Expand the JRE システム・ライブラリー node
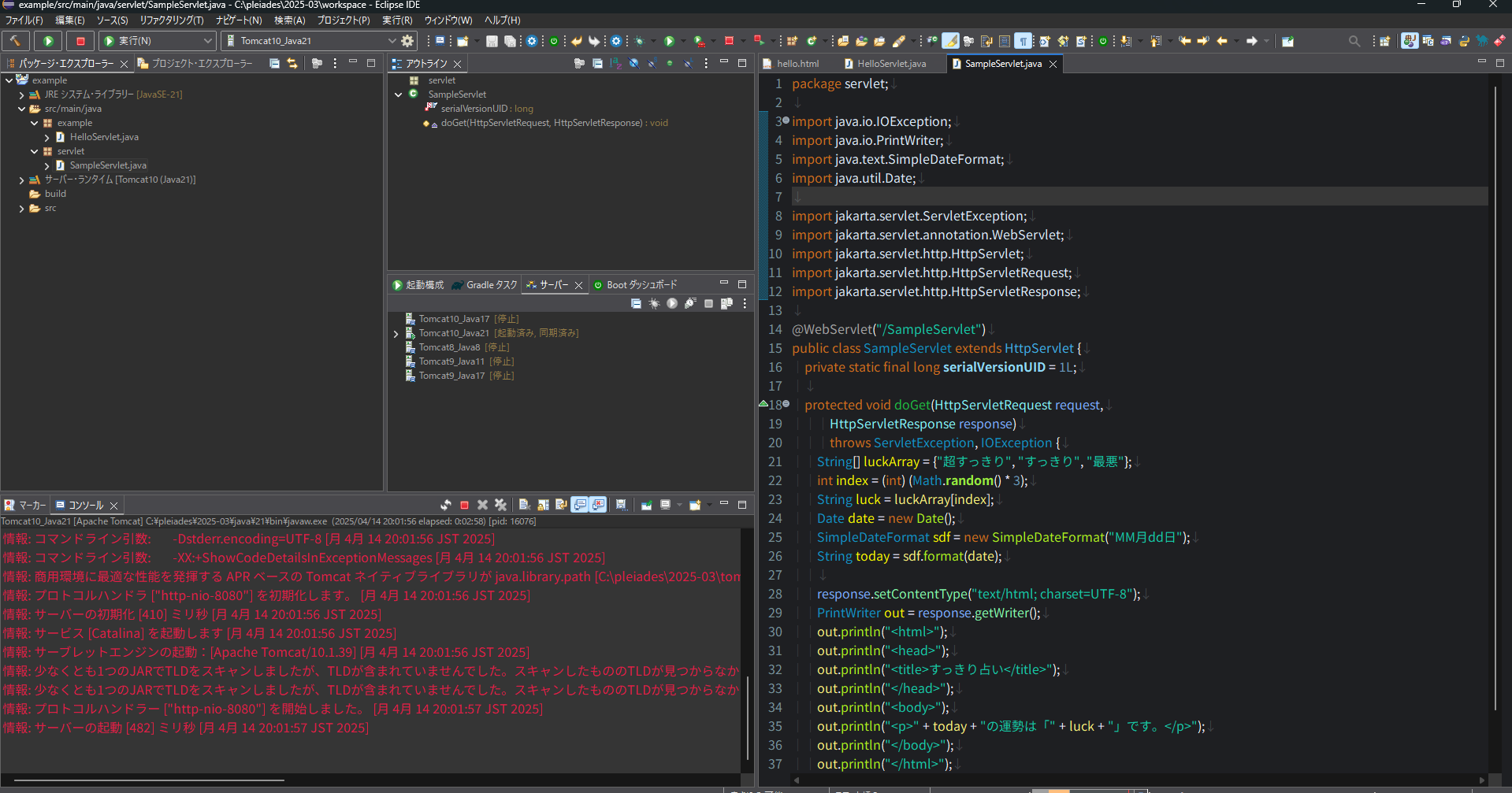Viewport: 1512px width, 793px height. coord(21,94)
